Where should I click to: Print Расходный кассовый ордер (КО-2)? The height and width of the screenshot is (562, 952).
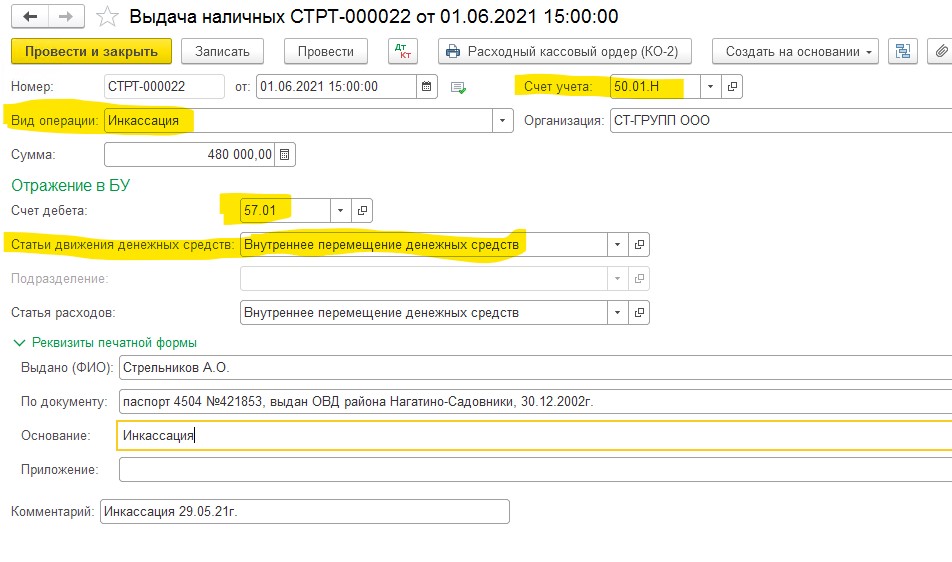567,51
